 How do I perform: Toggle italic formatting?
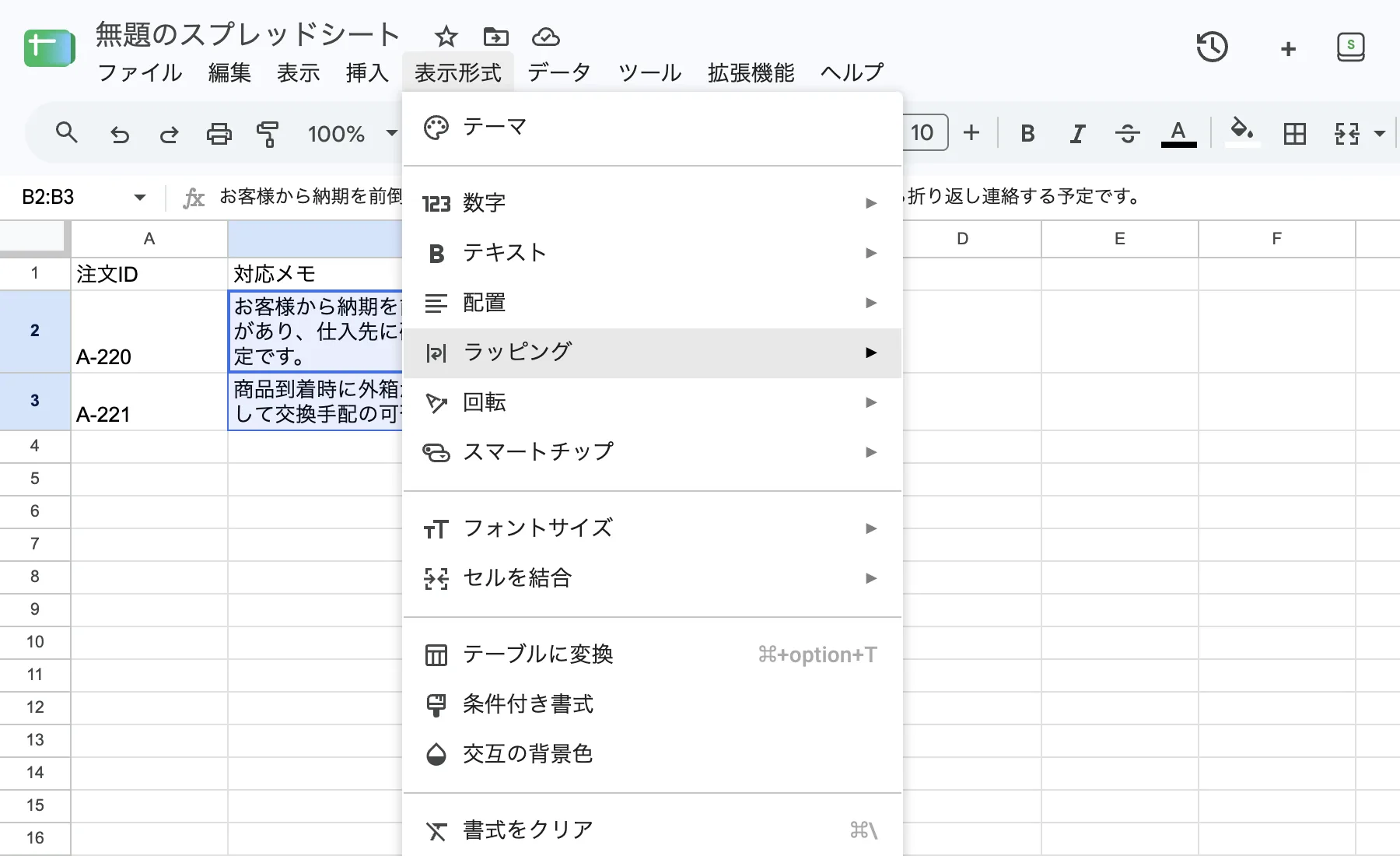tap(1077, 134)
